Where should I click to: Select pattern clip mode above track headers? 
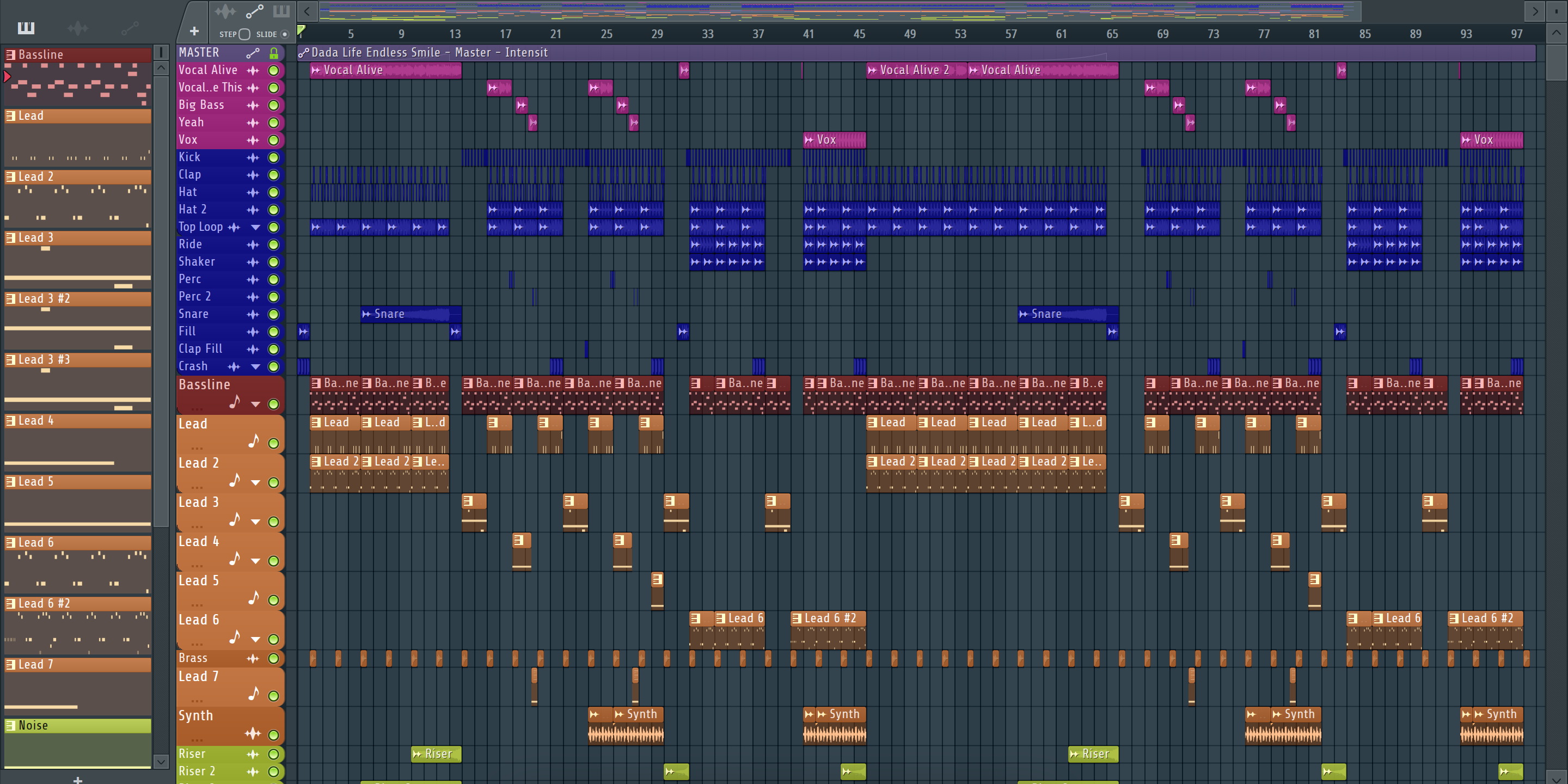(x=281, y=11)
